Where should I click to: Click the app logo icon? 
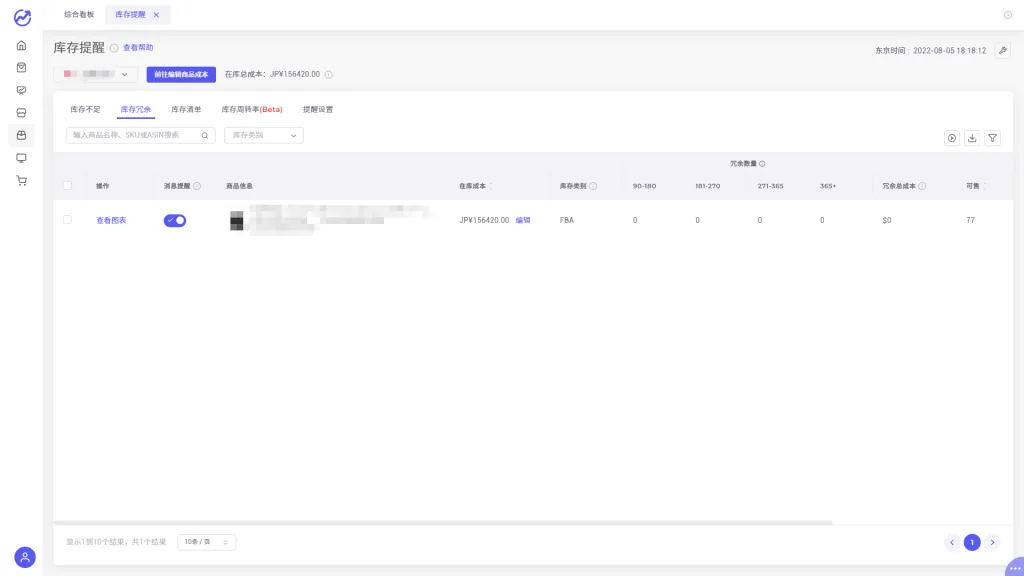pos(22,17)
